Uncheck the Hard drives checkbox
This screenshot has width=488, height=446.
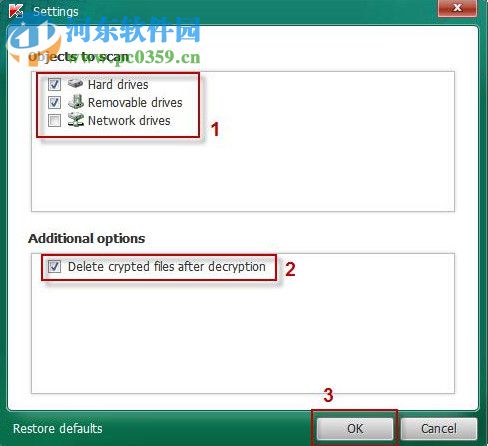[x=54, y=84]
